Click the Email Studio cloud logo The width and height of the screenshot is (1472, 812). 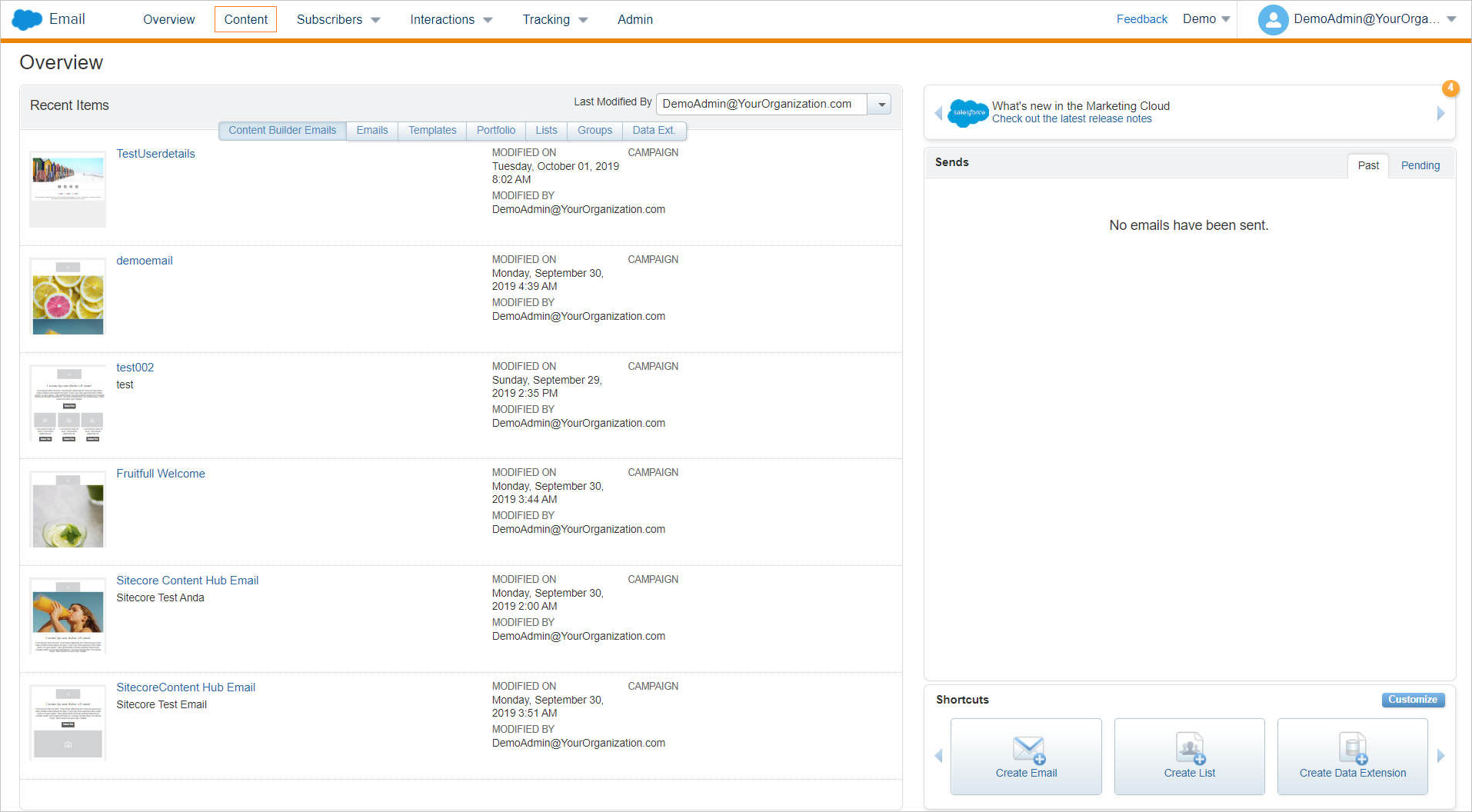pyautogui.click(x=26, y=19)
